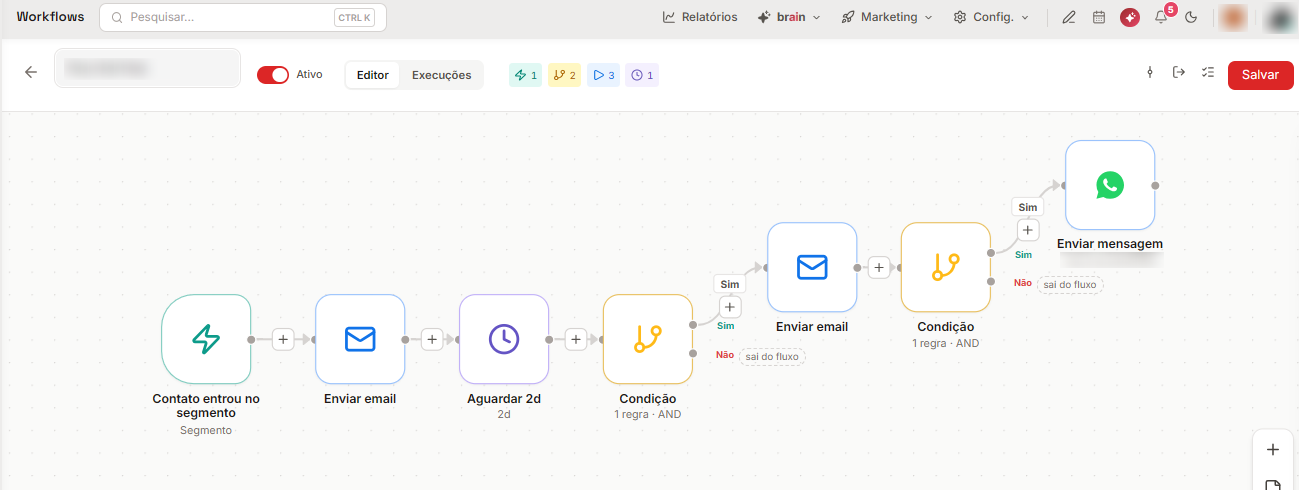Click plus between trigger and first Enviar email
1299x490 pixels.
pos(283,340)
